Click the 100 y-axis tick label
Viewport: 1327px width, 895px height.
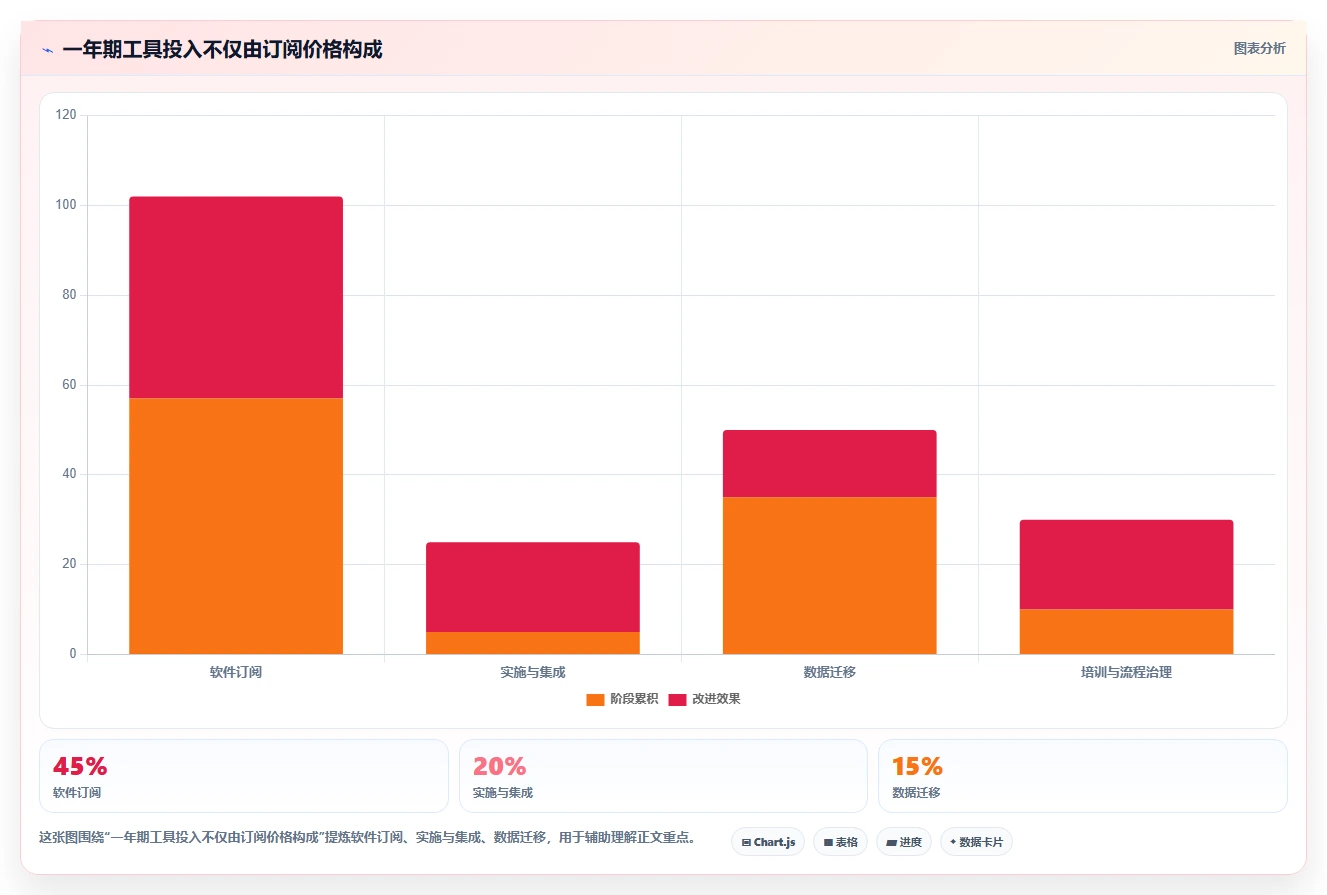[x=66, y=205]
